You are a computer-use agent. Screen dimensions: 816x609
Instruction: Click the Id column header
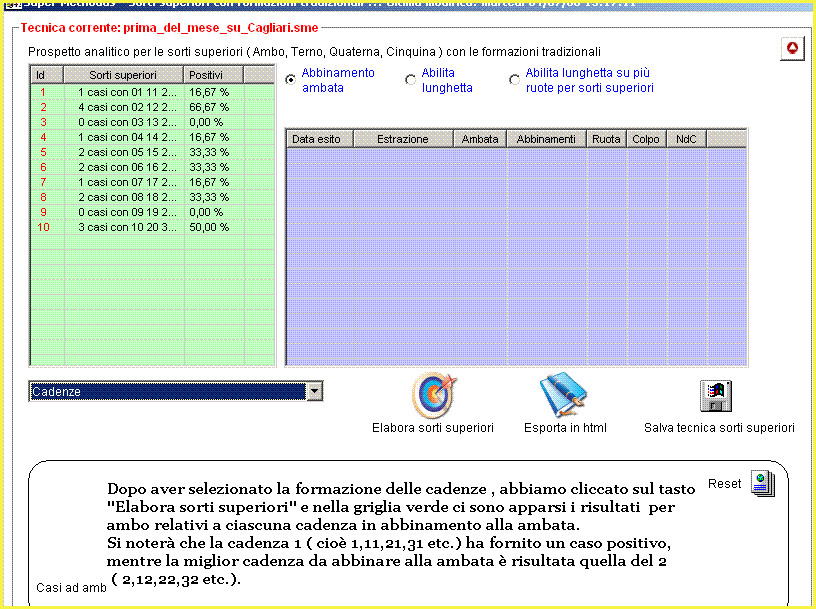(x=47, y=75)
